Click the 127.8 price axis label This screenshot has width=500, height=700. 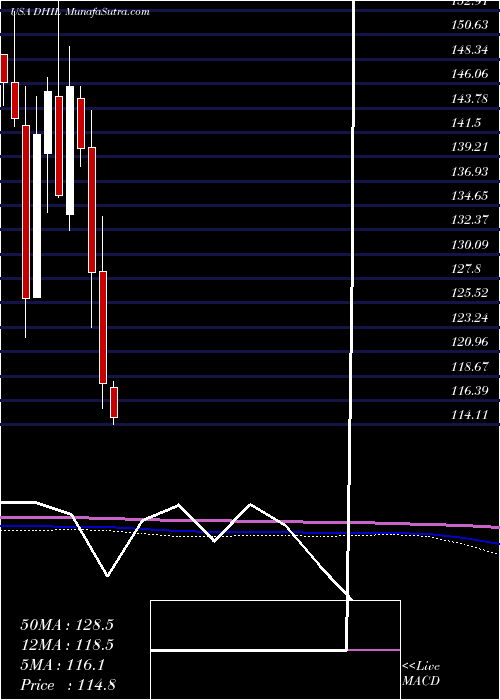click(466, 269)
